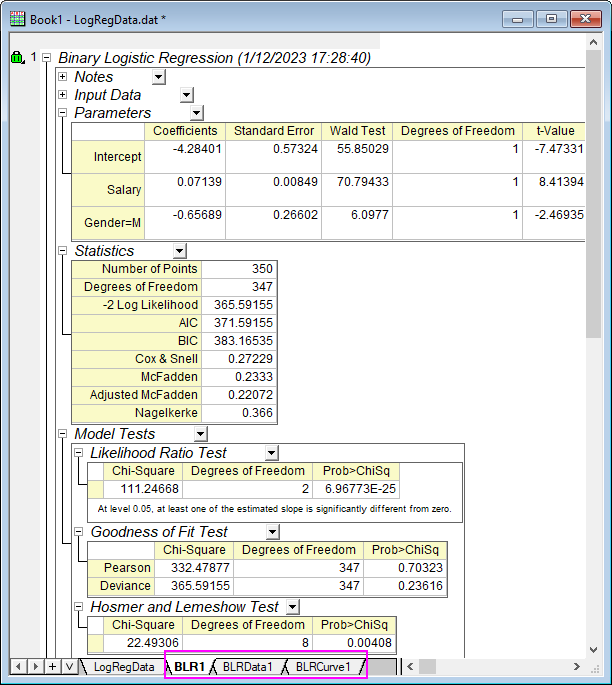The image size is (612, 685).
Task: Open the Hosmer and Lemeshow Test dropdown
Action: [x=293, y=607]
